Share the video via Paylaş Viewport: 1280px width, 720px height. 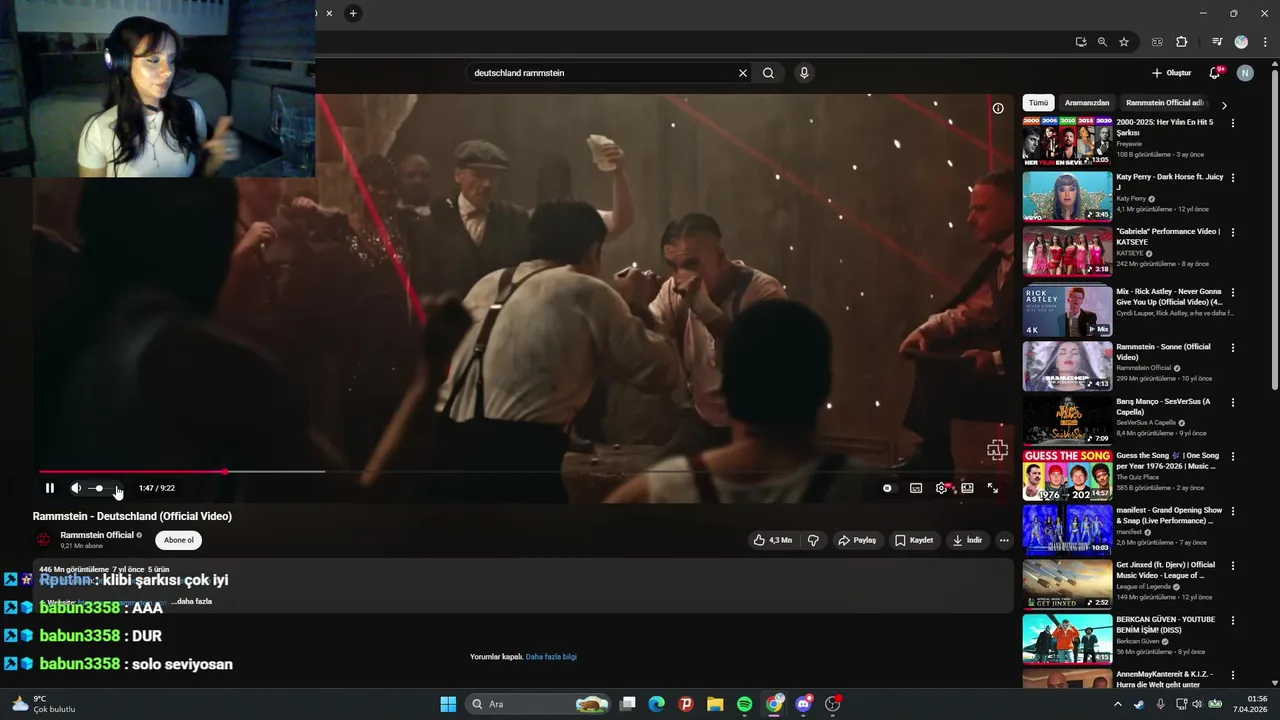[x=857, y=540]
